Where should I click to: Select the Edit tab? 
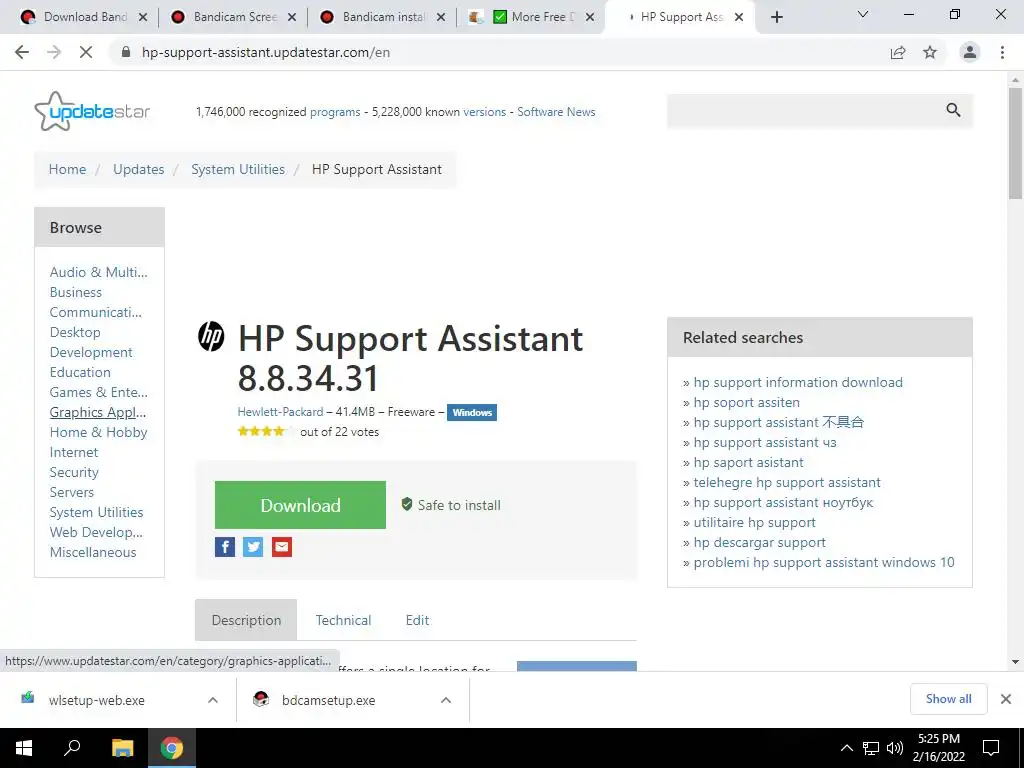[x=417, y=620]
